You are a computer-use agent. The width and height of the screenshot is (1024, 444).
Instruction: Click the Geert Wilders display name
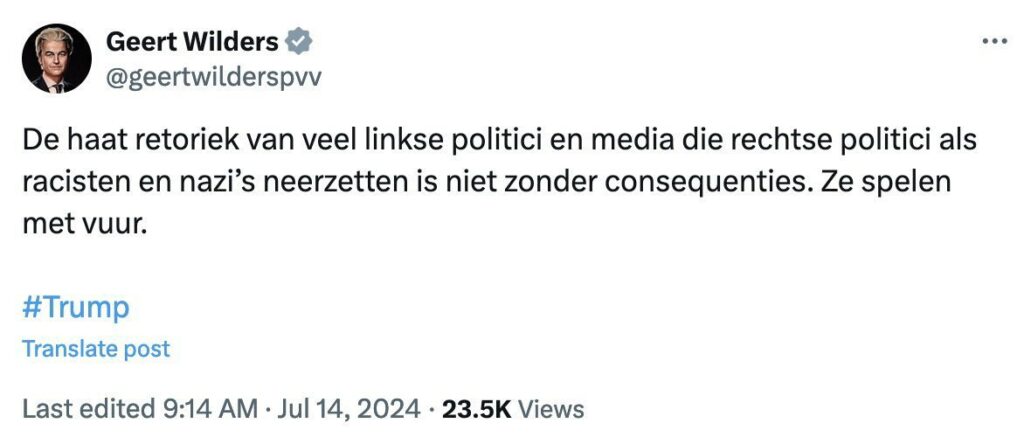(193, 42)
